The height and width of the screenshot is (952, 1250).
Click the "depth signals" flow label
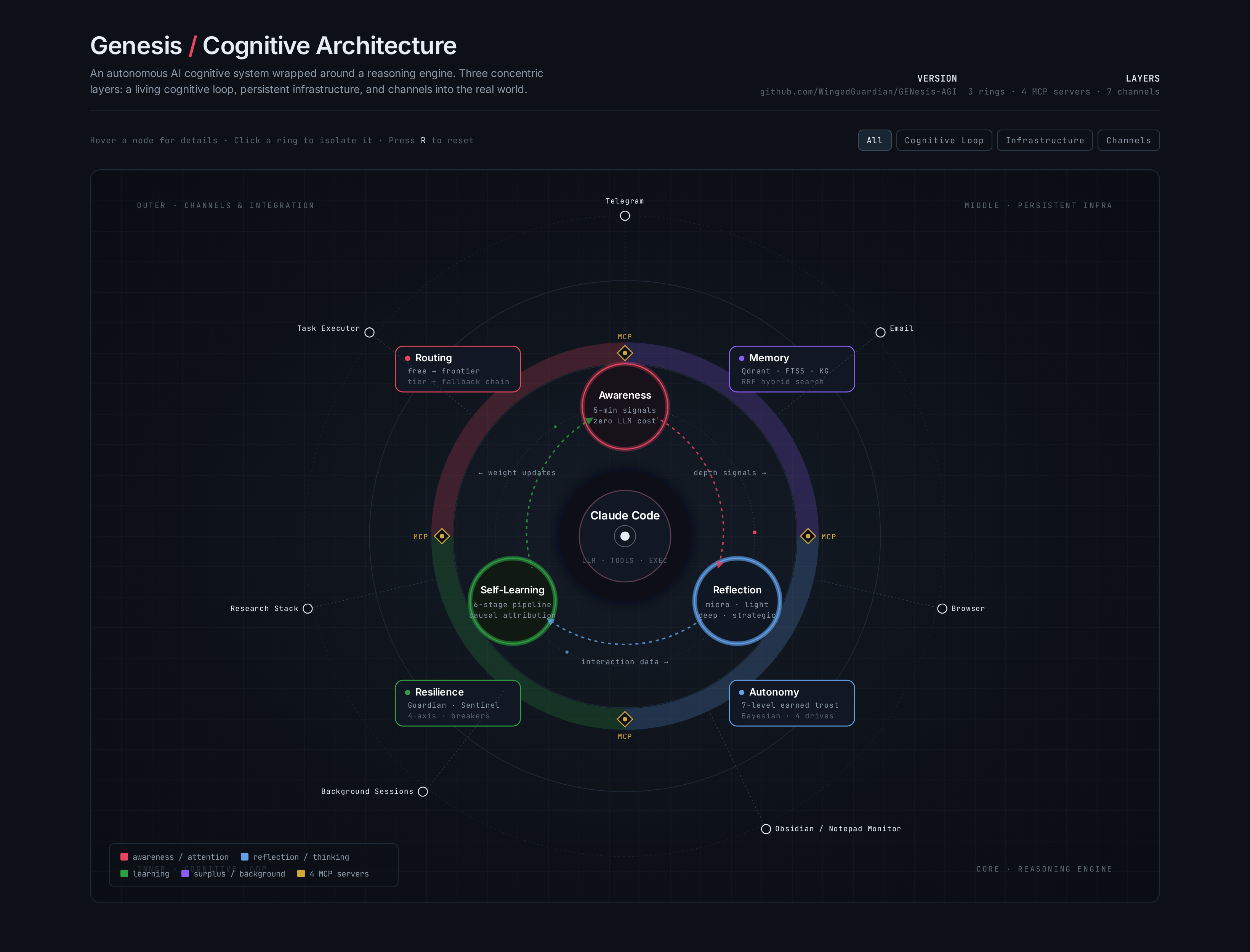(730, 473)
